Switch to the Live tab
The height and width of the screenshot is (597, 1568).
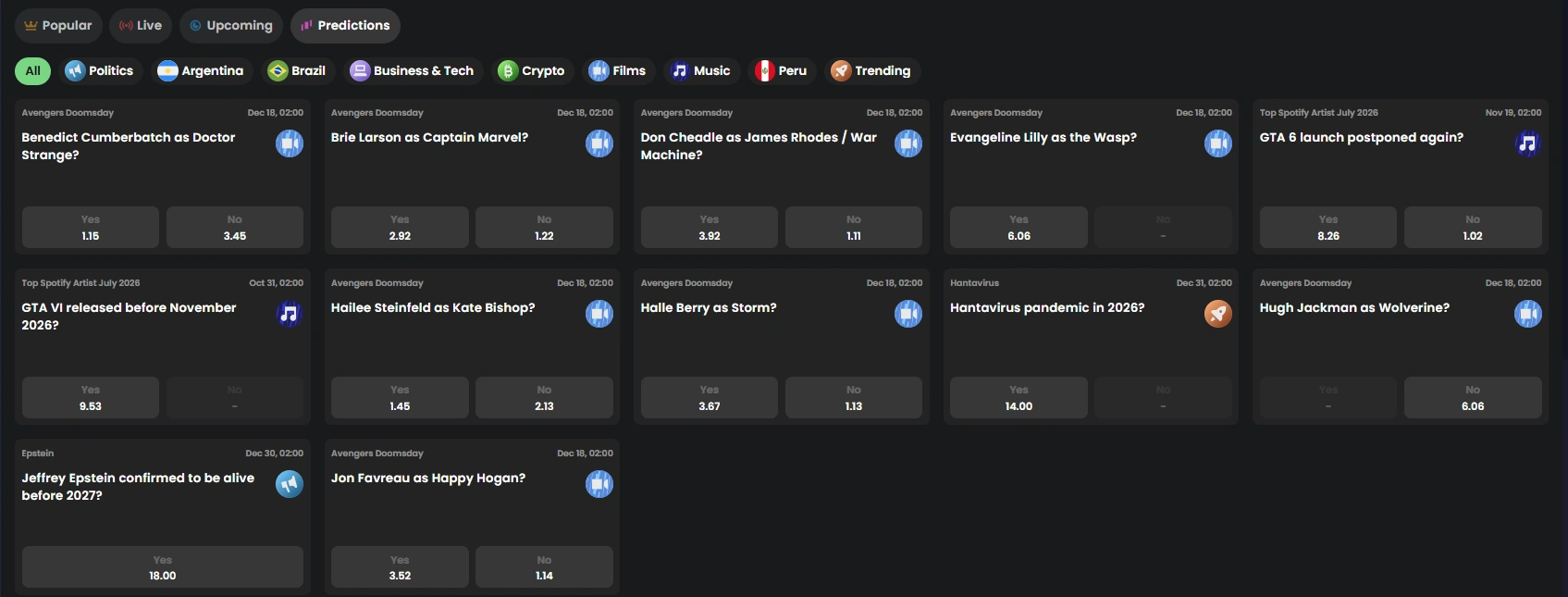[x=141, y=25]
